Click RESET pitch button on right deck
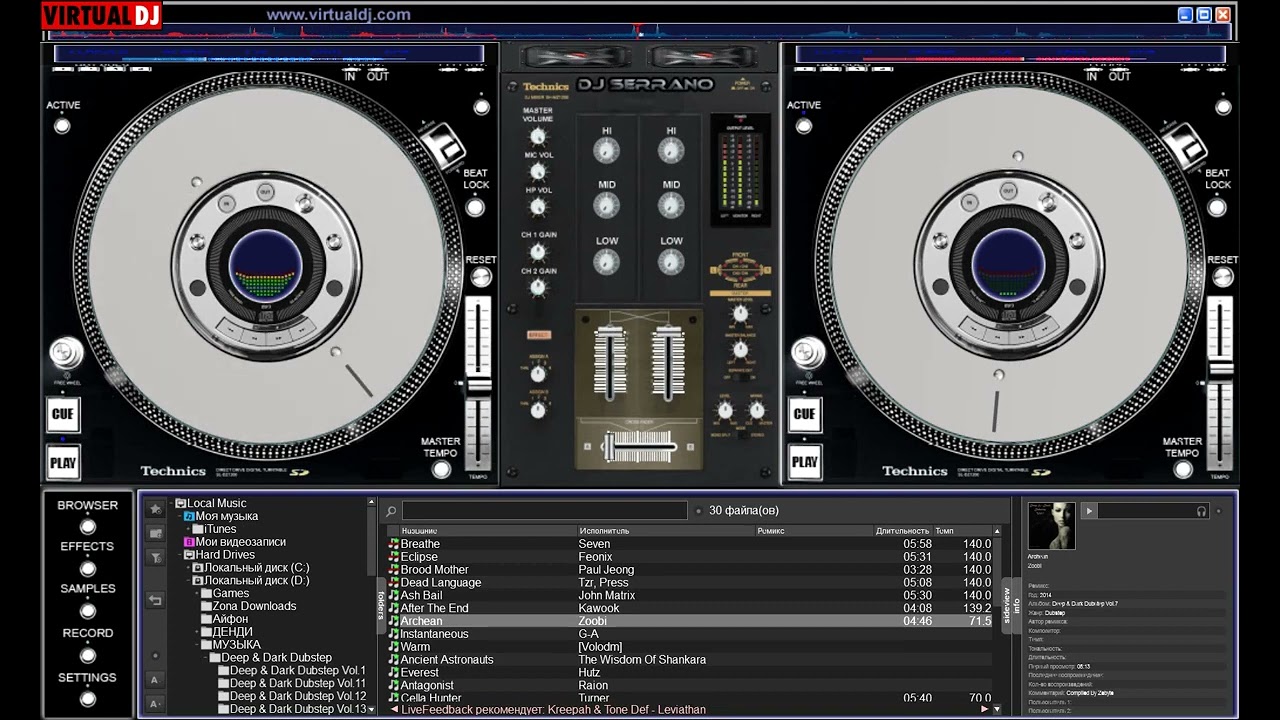Screen dimensions: 1280x720 click(1222, 276)
